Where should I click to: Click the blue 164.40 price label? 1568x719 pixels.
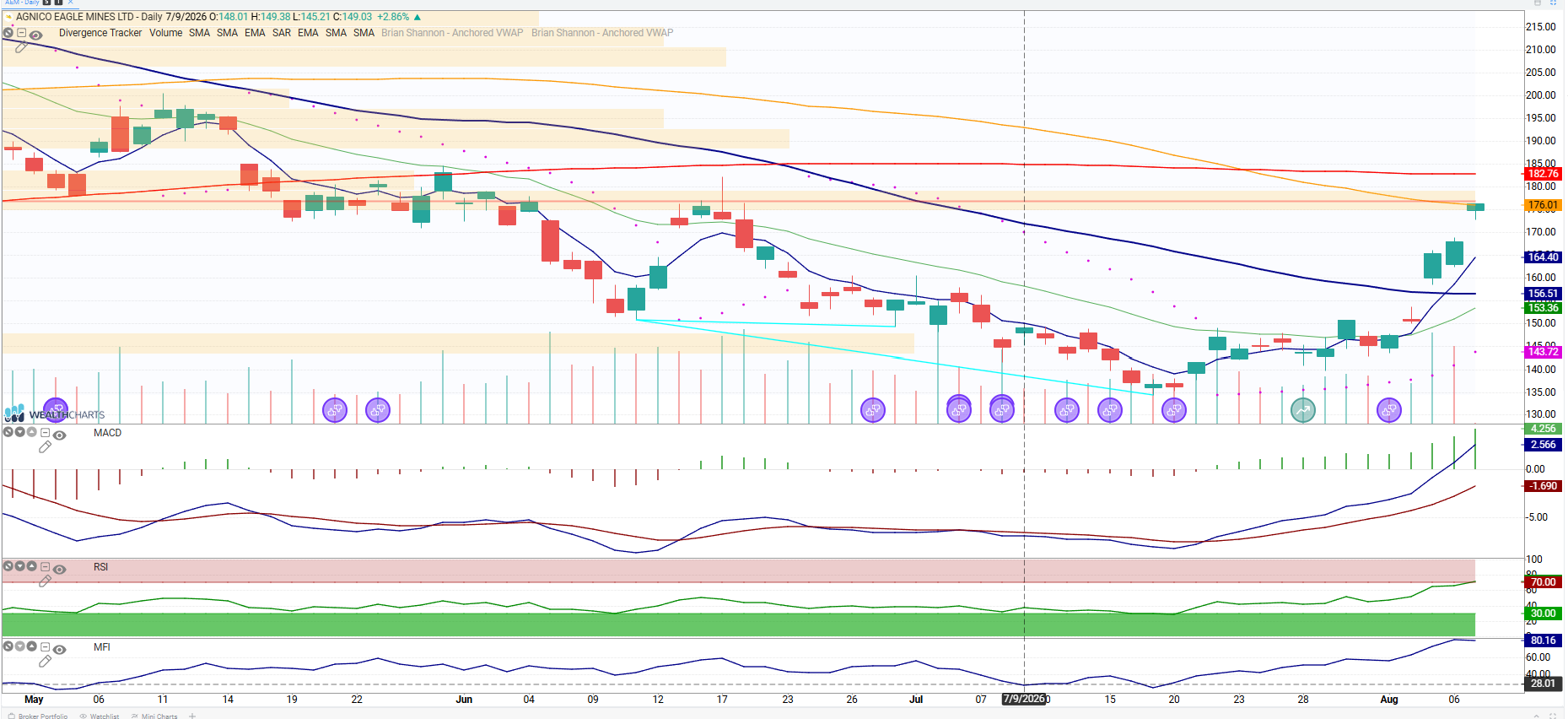click(x=1544, y=257)
